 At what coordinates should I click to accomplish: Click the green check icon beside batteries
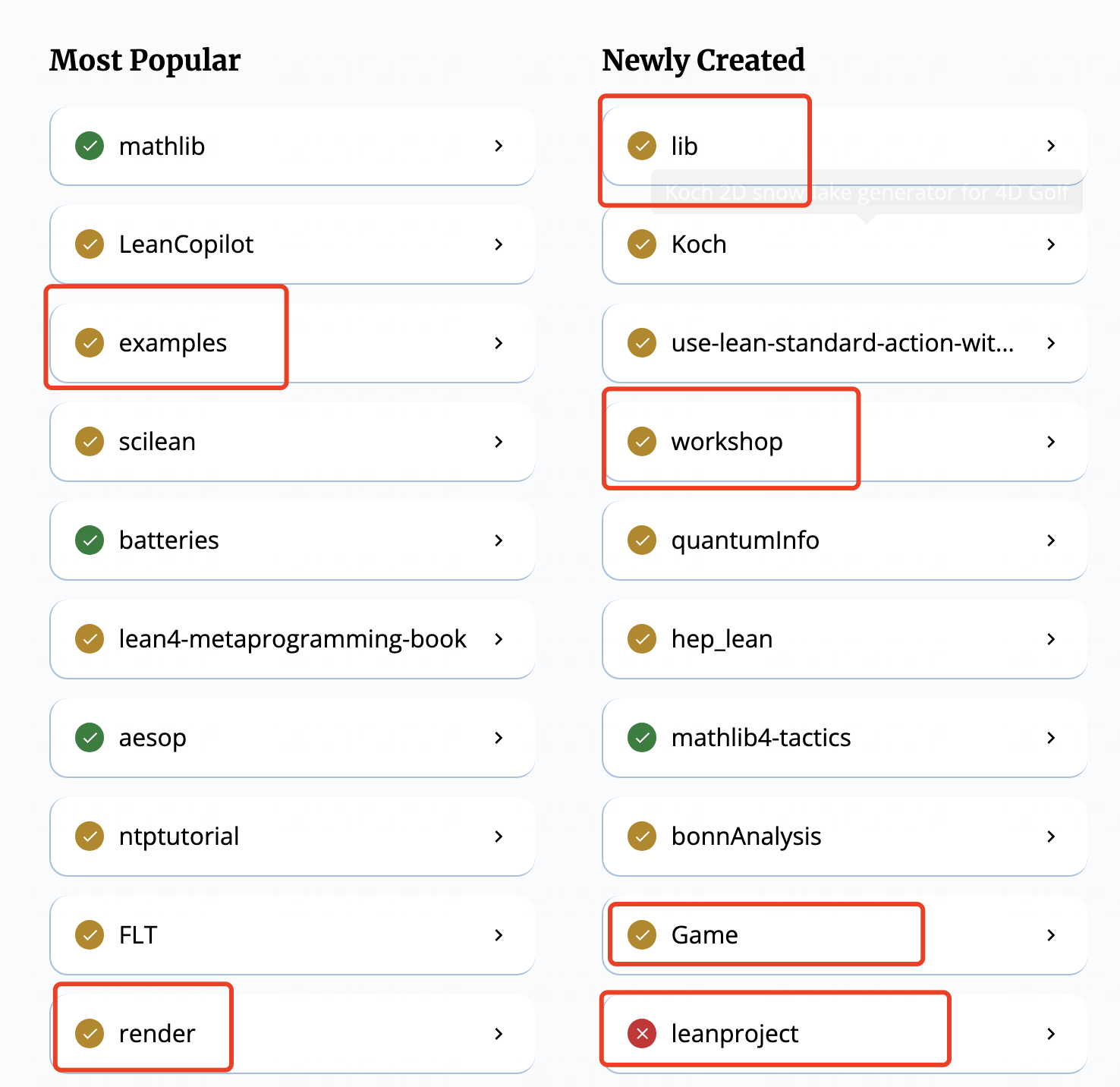(x=90, y=540)
